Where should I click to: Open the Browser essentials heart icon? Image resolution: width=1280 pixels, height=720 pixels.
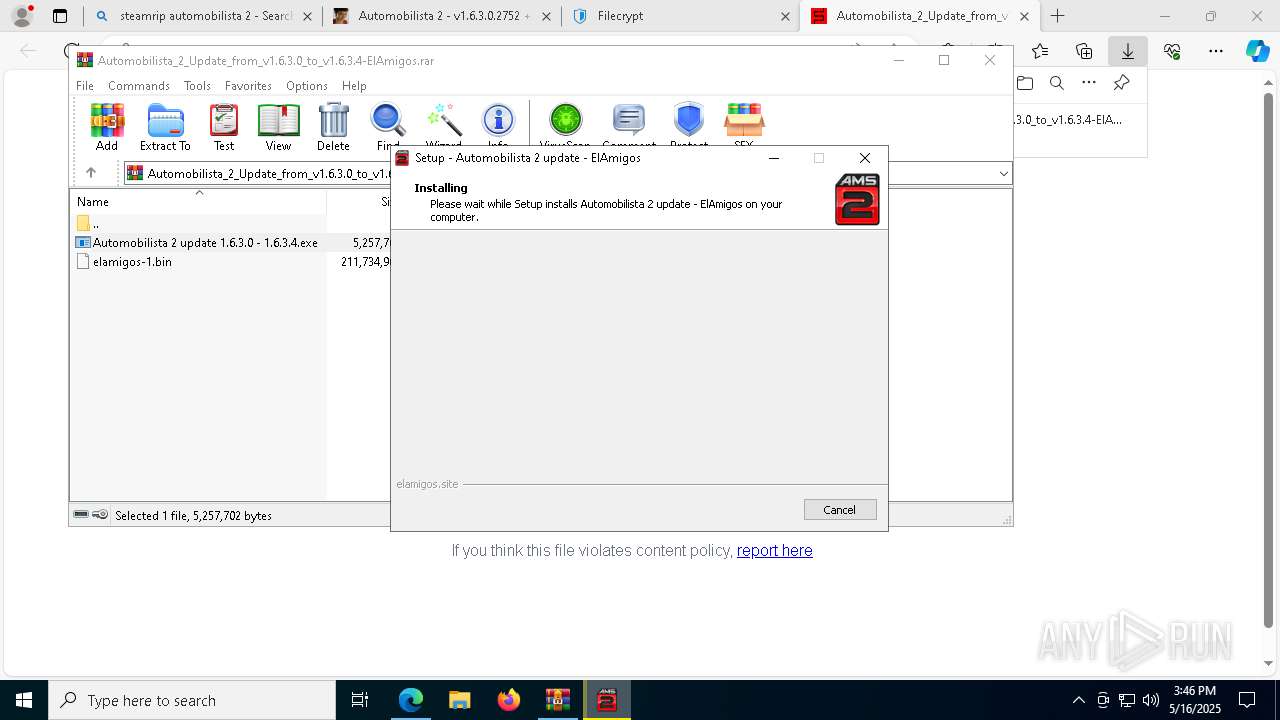click(1172, 51)
